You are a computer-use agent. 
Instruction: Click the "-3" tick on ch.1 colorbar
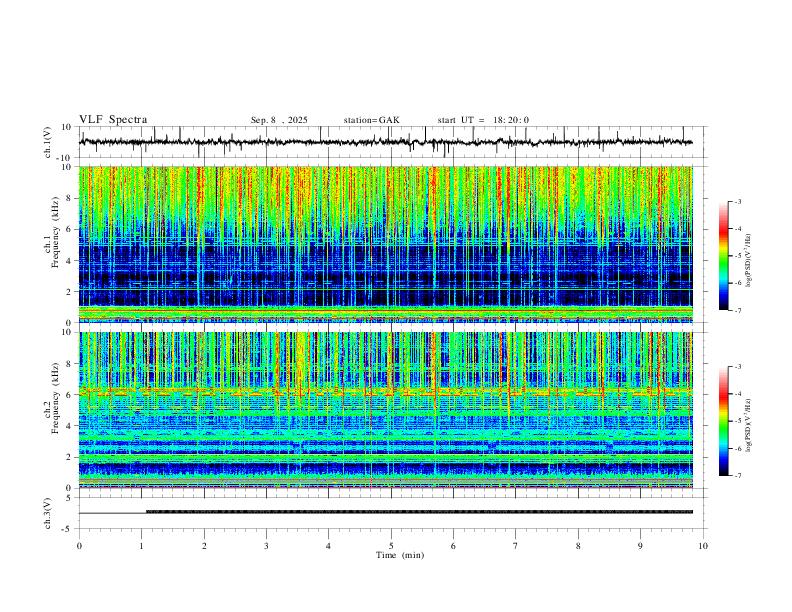(738, 201)
